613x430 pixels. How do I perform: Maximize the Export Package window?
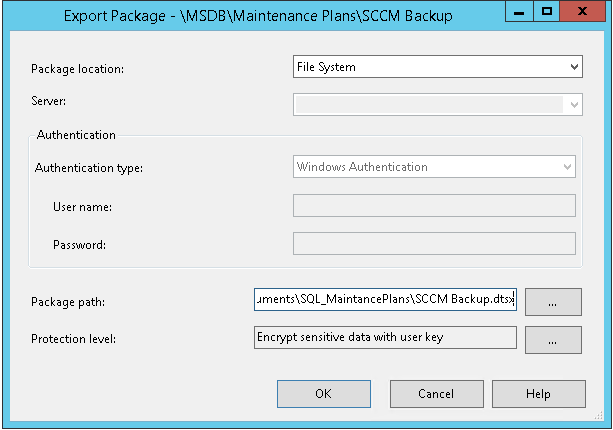coord(547,11)
